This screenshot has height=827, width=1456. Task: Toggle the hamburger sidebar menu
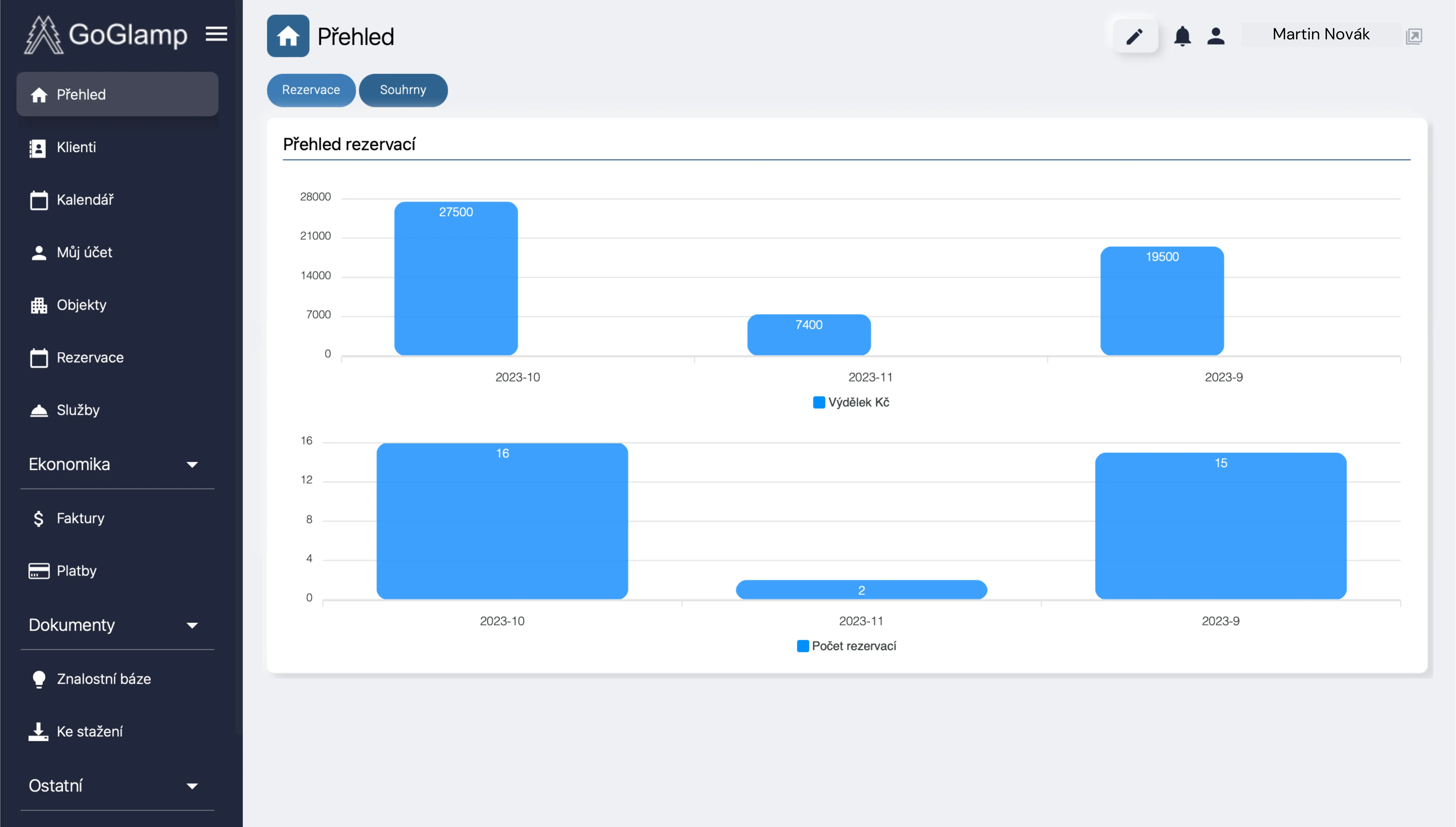click(x=216, y=34)
